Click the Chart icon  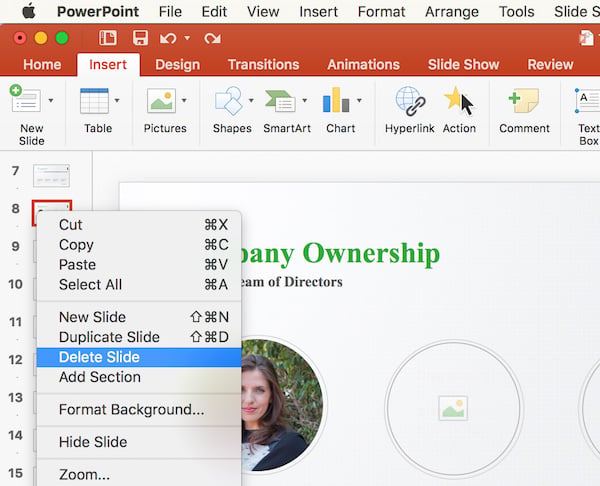click(x=336, y=100)
